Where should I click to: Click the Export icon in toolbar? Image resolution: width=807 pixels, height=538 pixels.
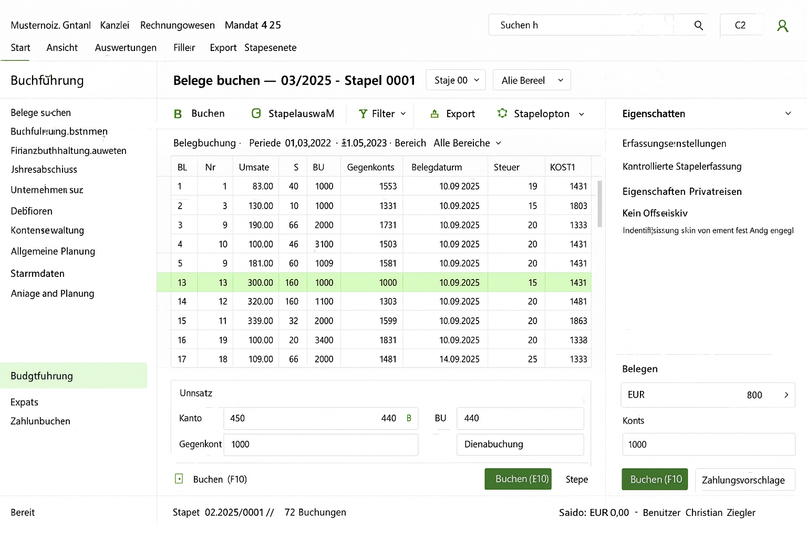434,114
